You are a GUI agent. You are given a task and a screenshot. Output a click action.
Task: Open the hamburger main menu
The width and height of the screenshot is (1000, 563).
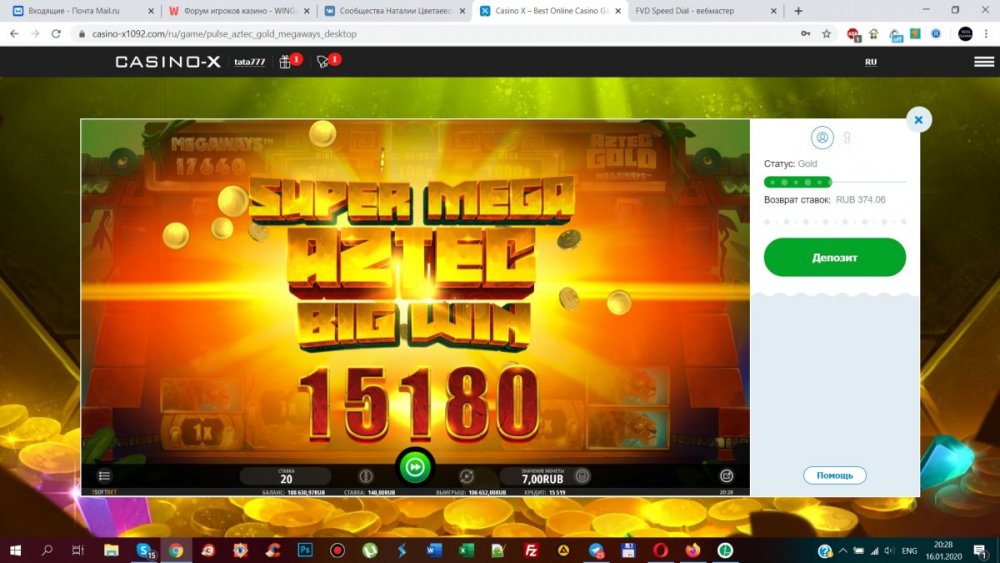983,61
